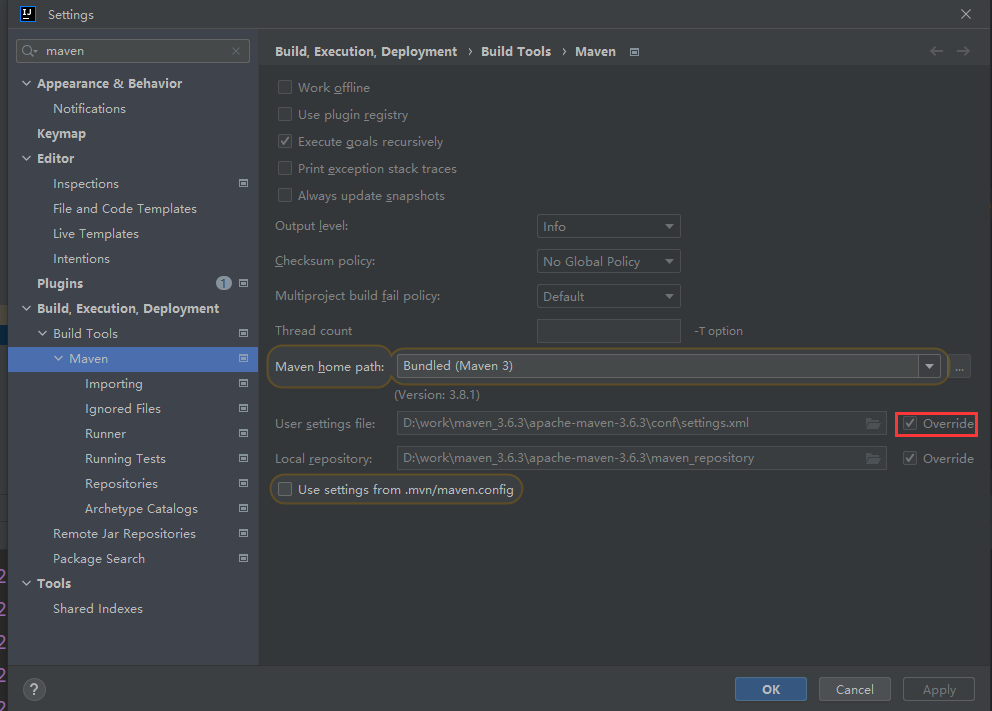Click the OK button
Screen dimensions: 992x711
771,689
